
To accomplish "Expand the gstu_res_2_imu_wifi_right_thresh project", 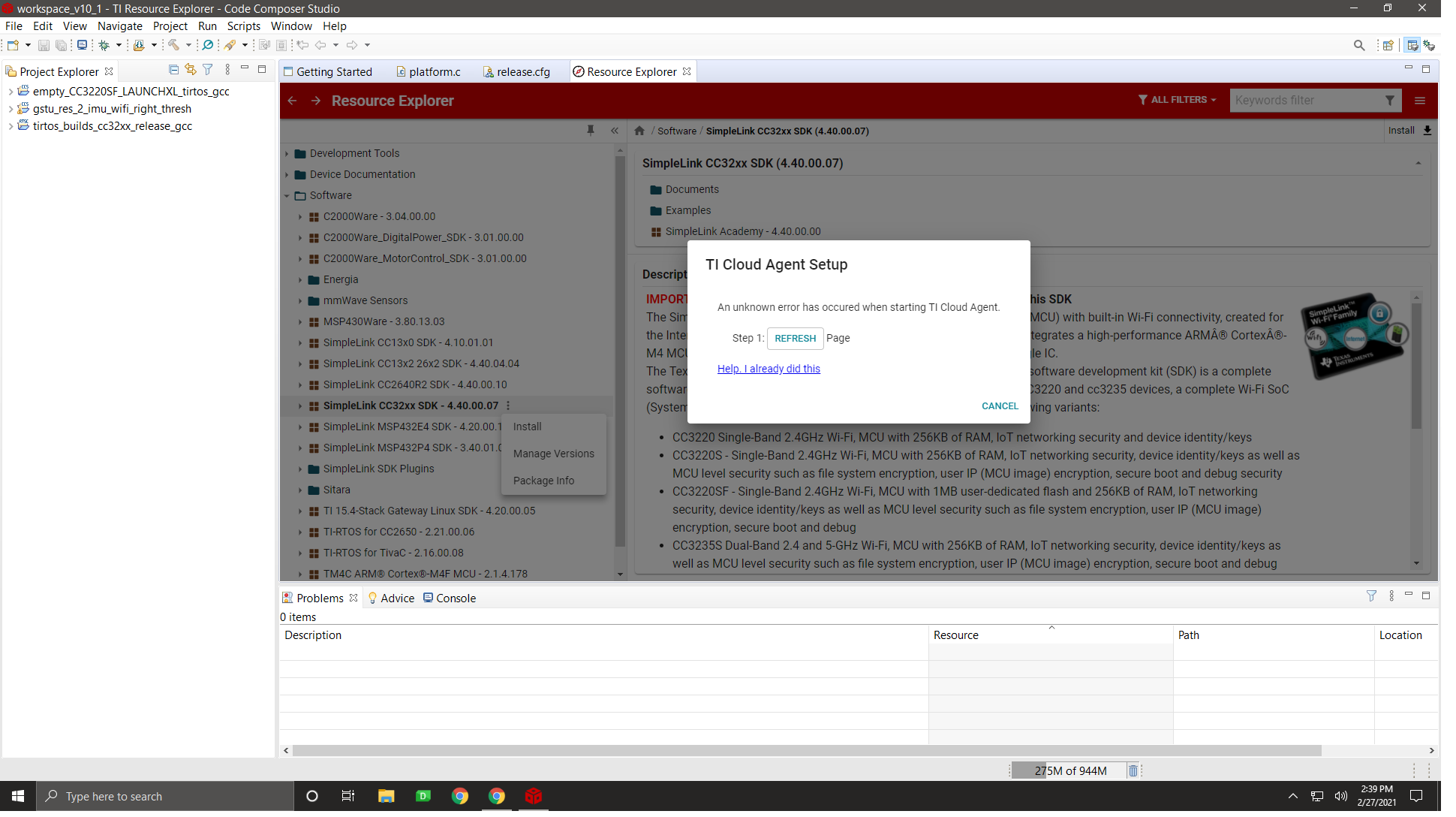I will [11, 109].
